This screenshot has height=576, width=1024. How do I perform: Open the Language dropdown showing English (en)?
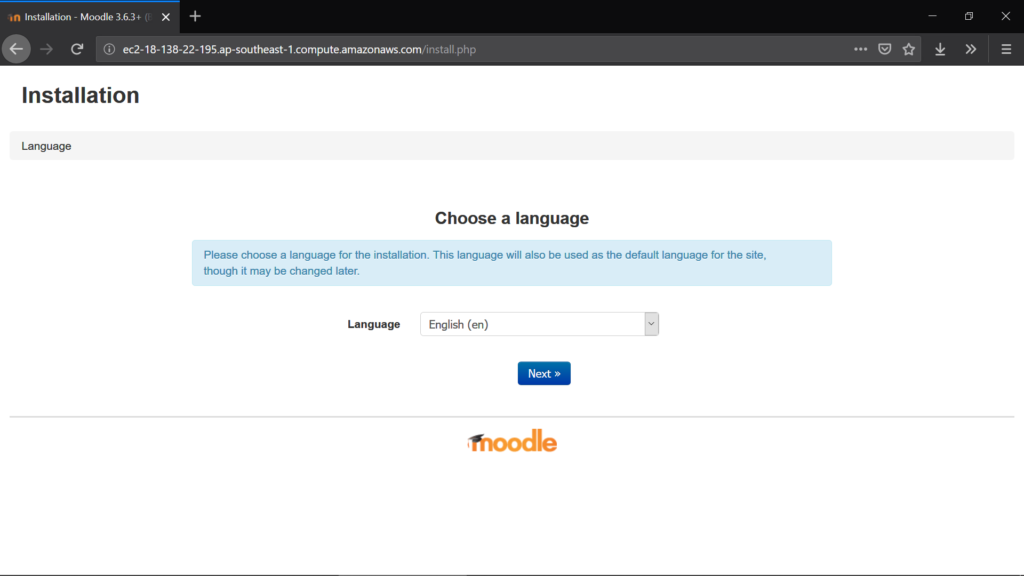click(539, 324)
